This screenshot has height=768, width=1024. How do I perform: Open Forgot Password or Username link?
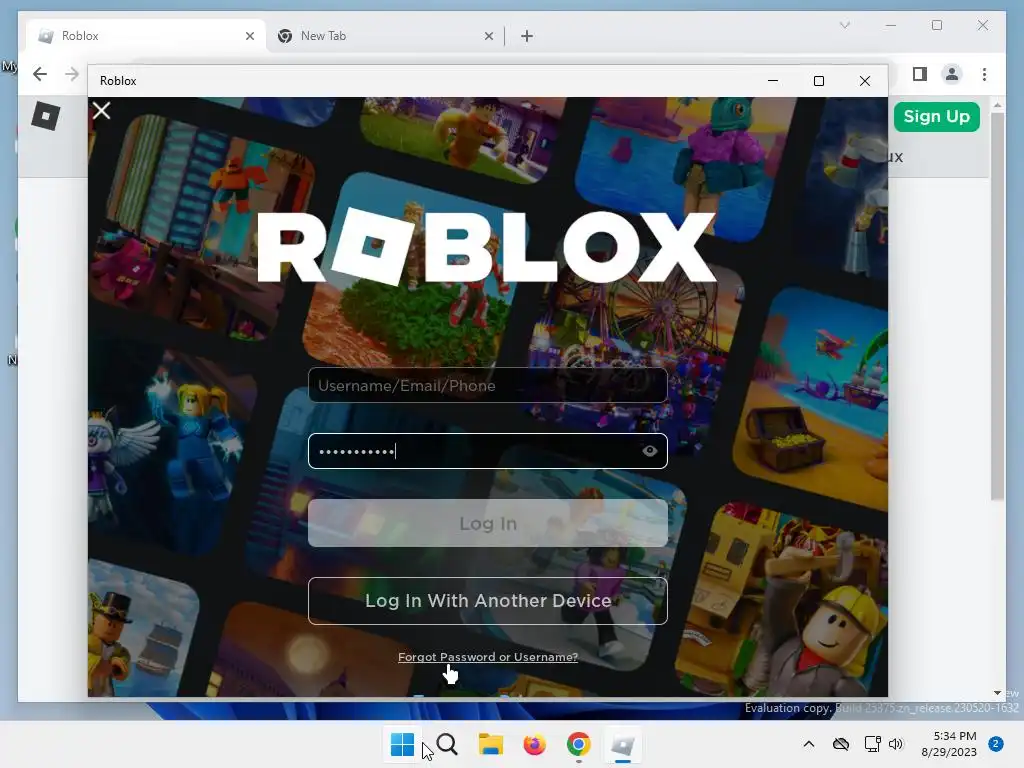point(488,657)
